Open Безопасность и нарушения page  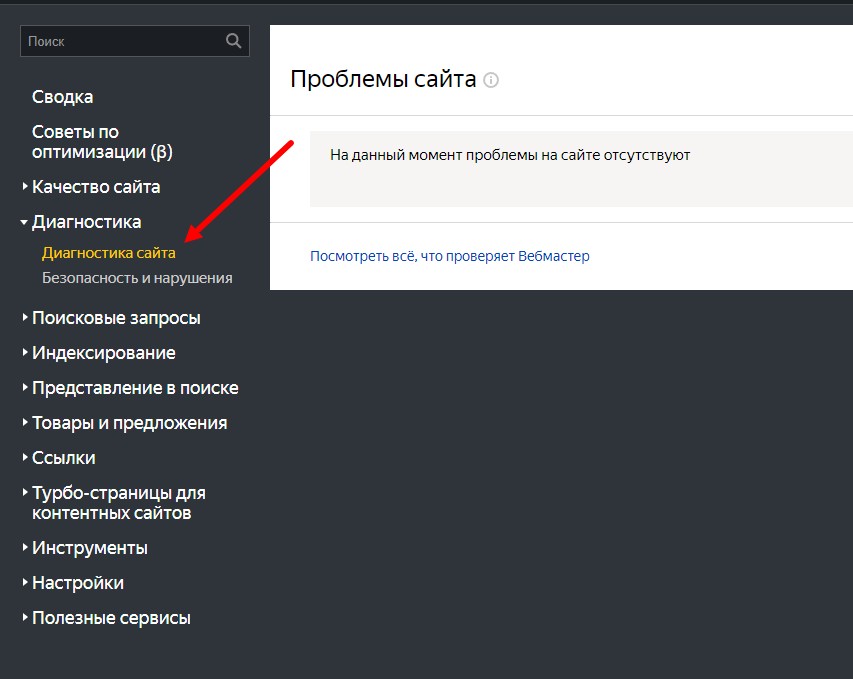[137, 278]
